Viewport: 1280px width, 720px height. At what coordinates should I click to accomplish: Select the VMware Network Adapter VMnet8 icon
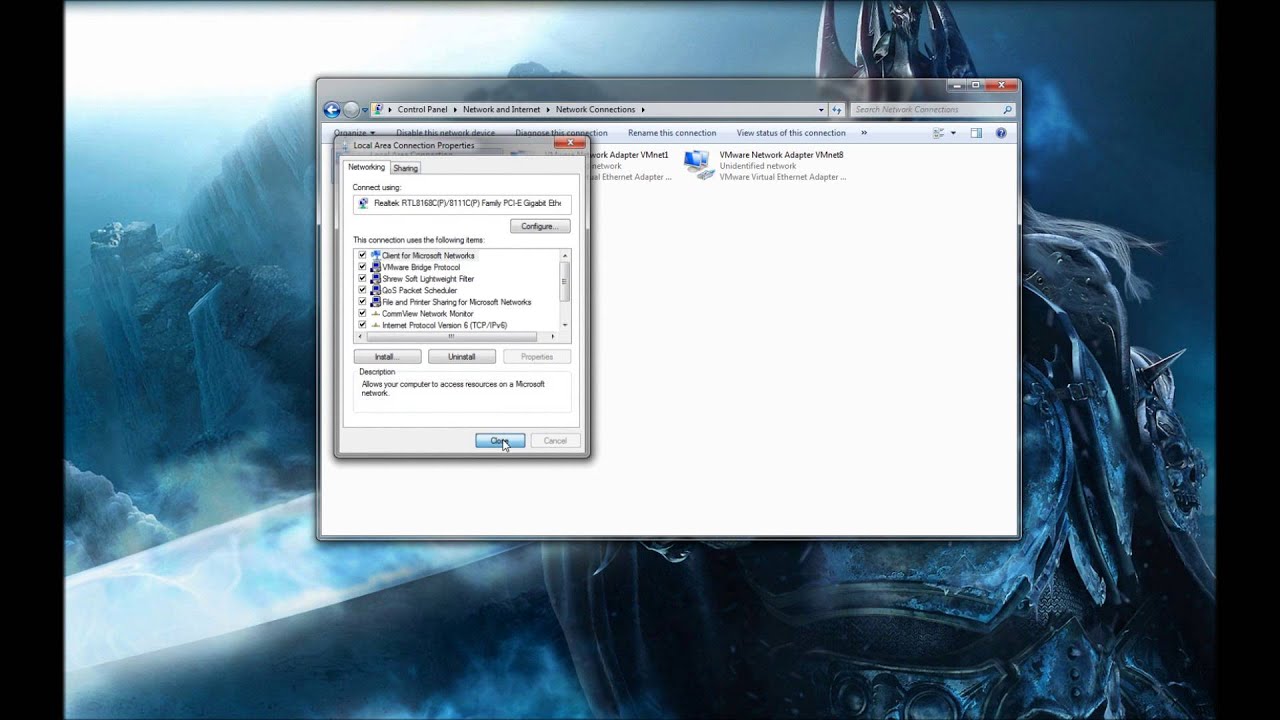(699, 165)
